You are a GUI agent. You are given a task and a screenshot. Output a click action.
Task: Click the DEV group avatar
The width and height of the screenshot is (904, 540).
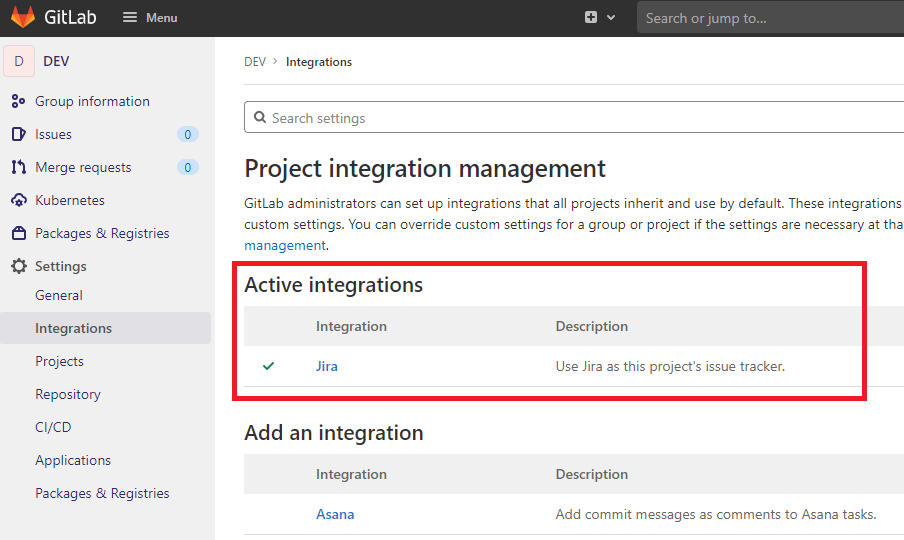pos(19,61)
